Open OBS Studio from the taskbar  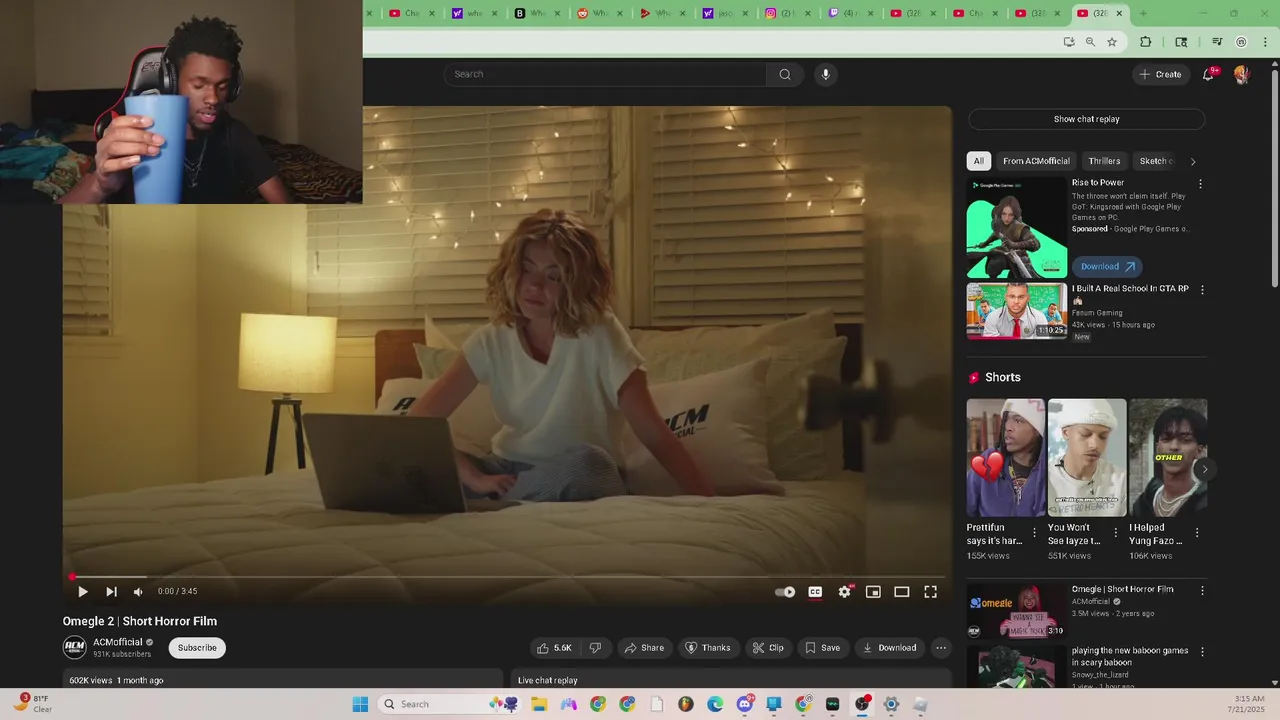pos(862,704)
